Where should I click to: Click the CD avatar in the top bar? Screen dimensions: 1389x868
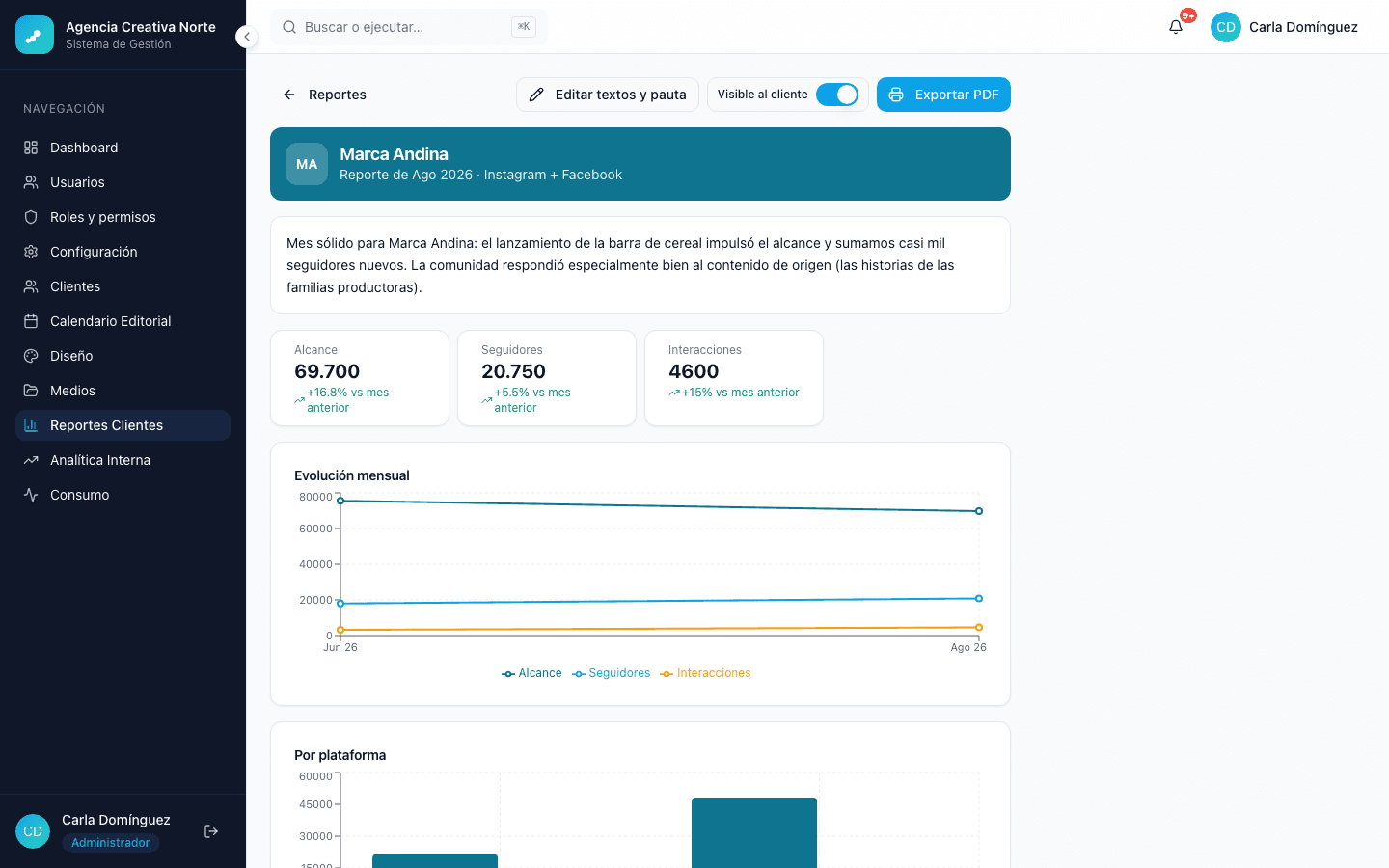point(1226,27)
